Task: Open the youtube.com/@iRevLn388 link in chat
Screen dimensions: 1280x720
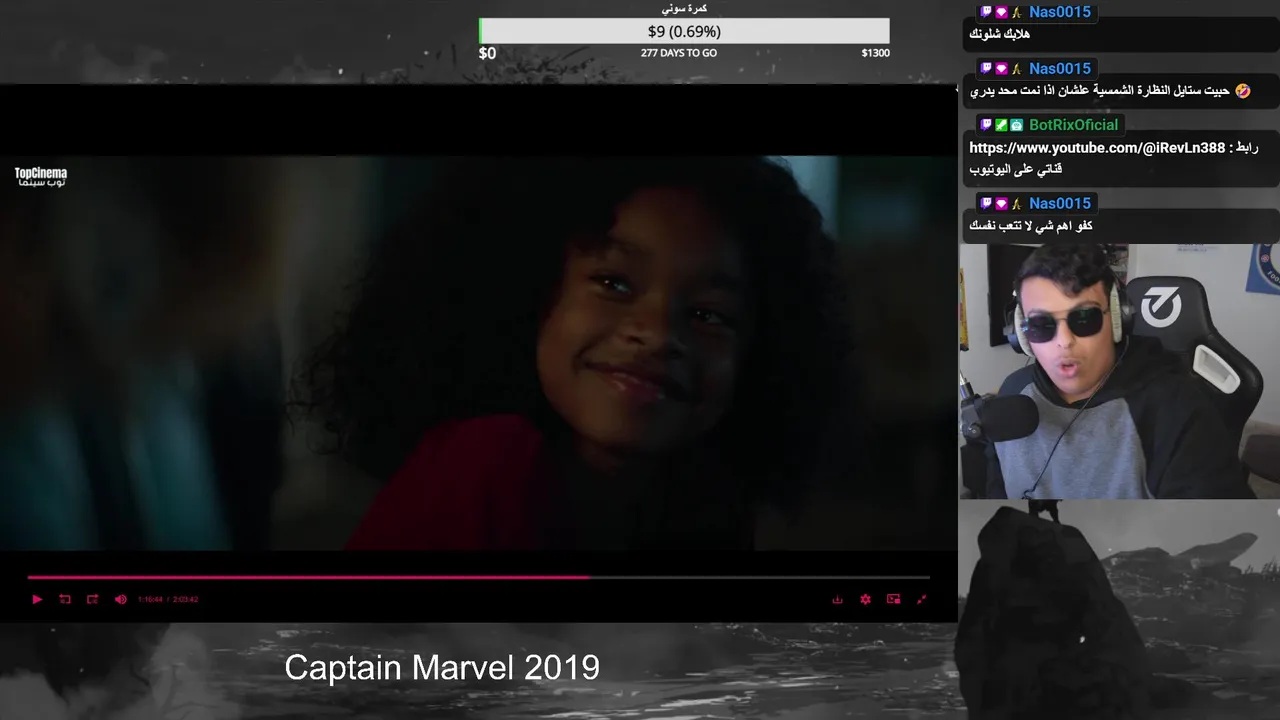Action: pos(1097,148)
